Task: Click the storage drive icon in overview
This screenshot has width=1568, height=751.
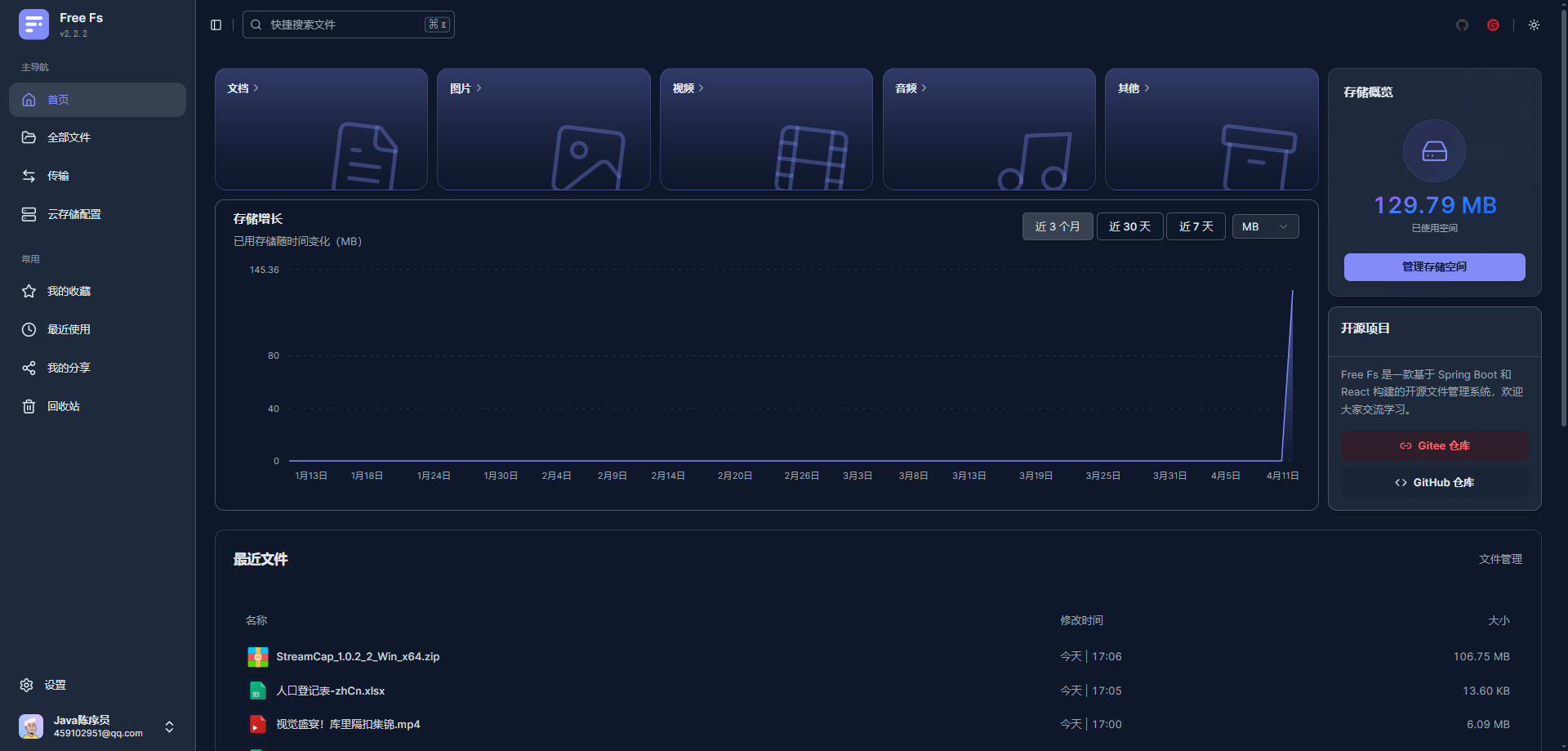Action: coord(1434,151)
